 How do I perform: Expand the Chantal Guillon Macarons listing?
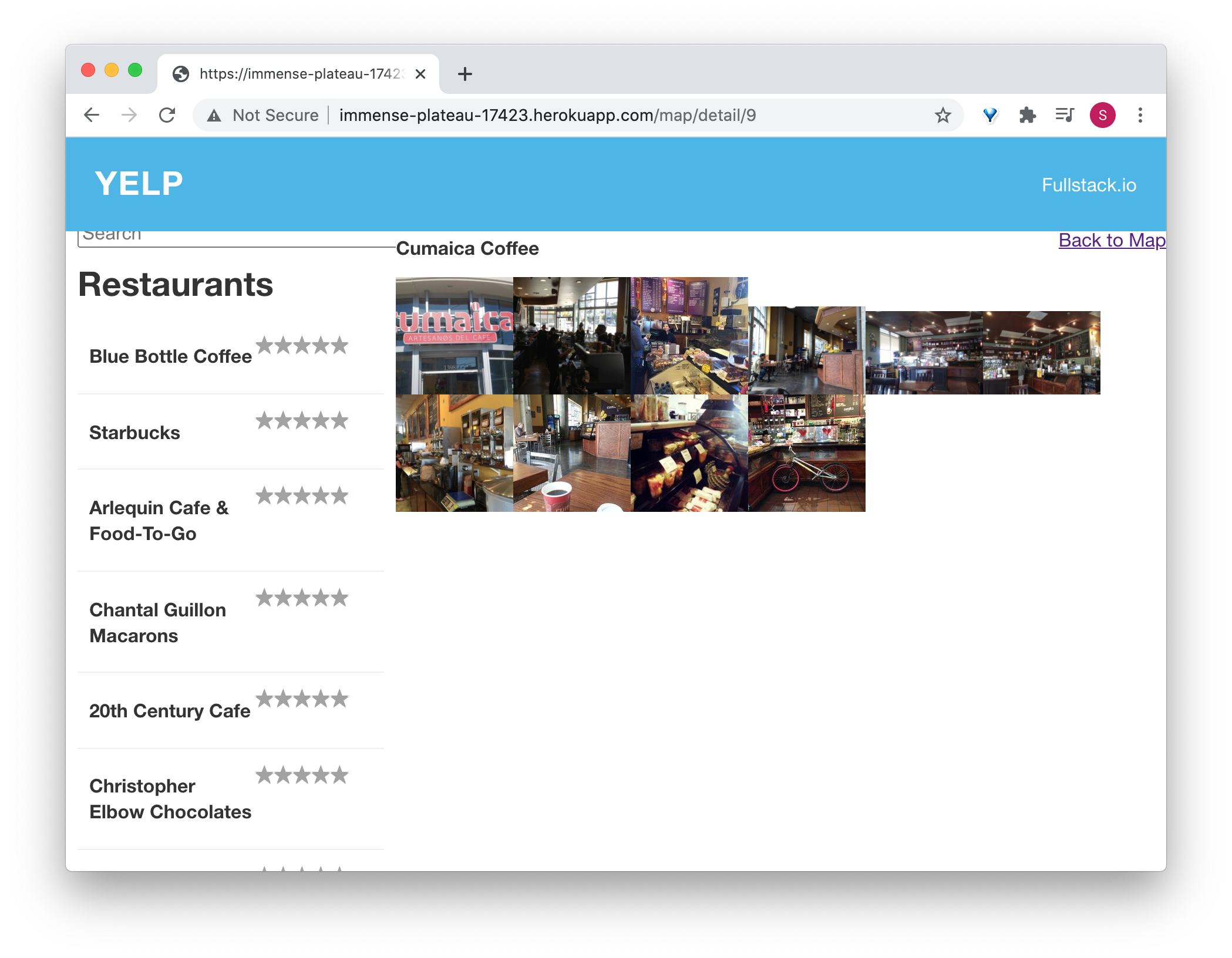156,621
